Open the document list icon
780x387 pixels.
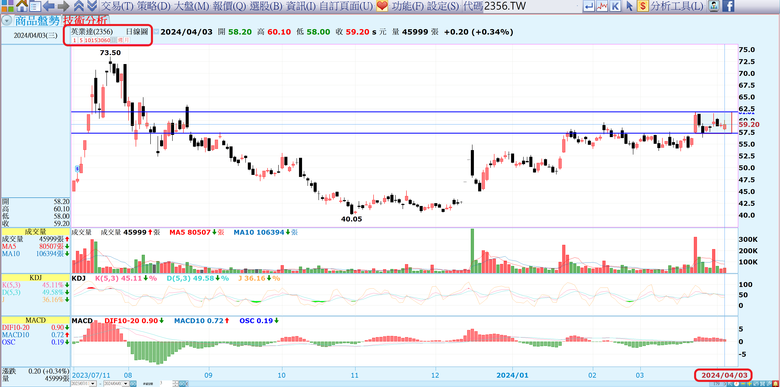[x=35, y=6]
